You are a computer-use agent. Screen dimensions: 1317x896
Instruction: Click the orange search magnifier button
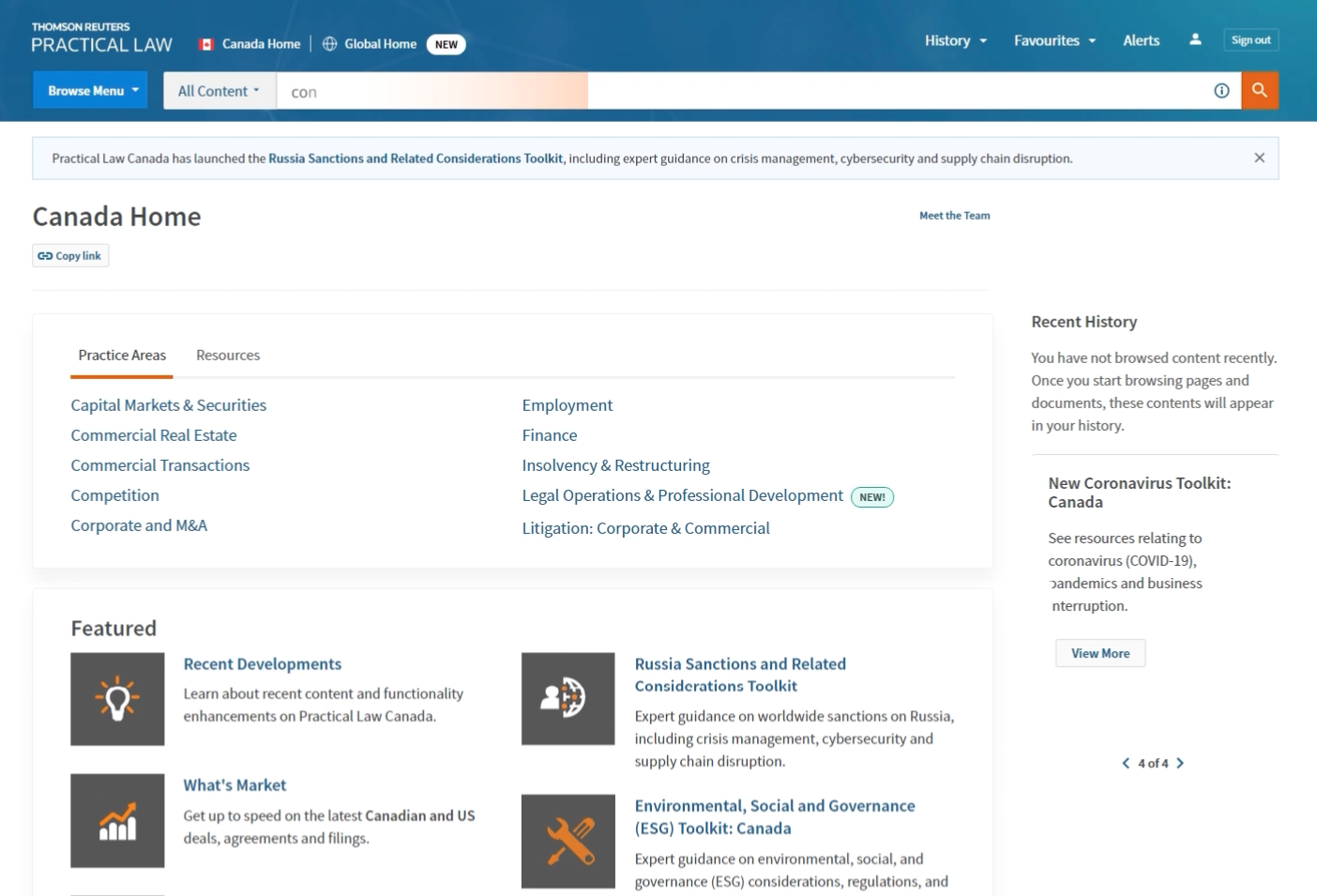tap(1260, 91)
